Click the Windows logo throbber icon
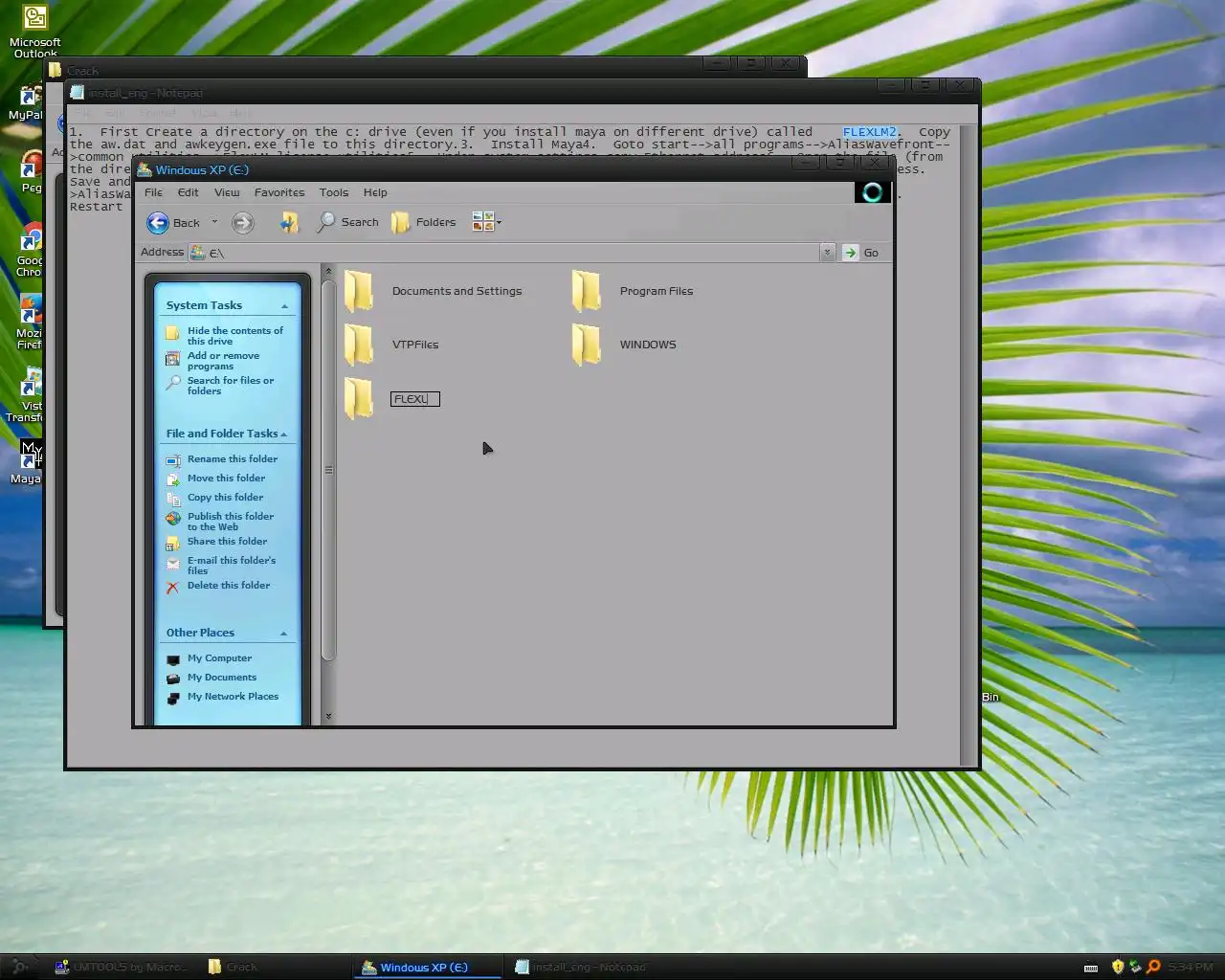Viewport: 1225px width, 980px height. tap(873, 192)
